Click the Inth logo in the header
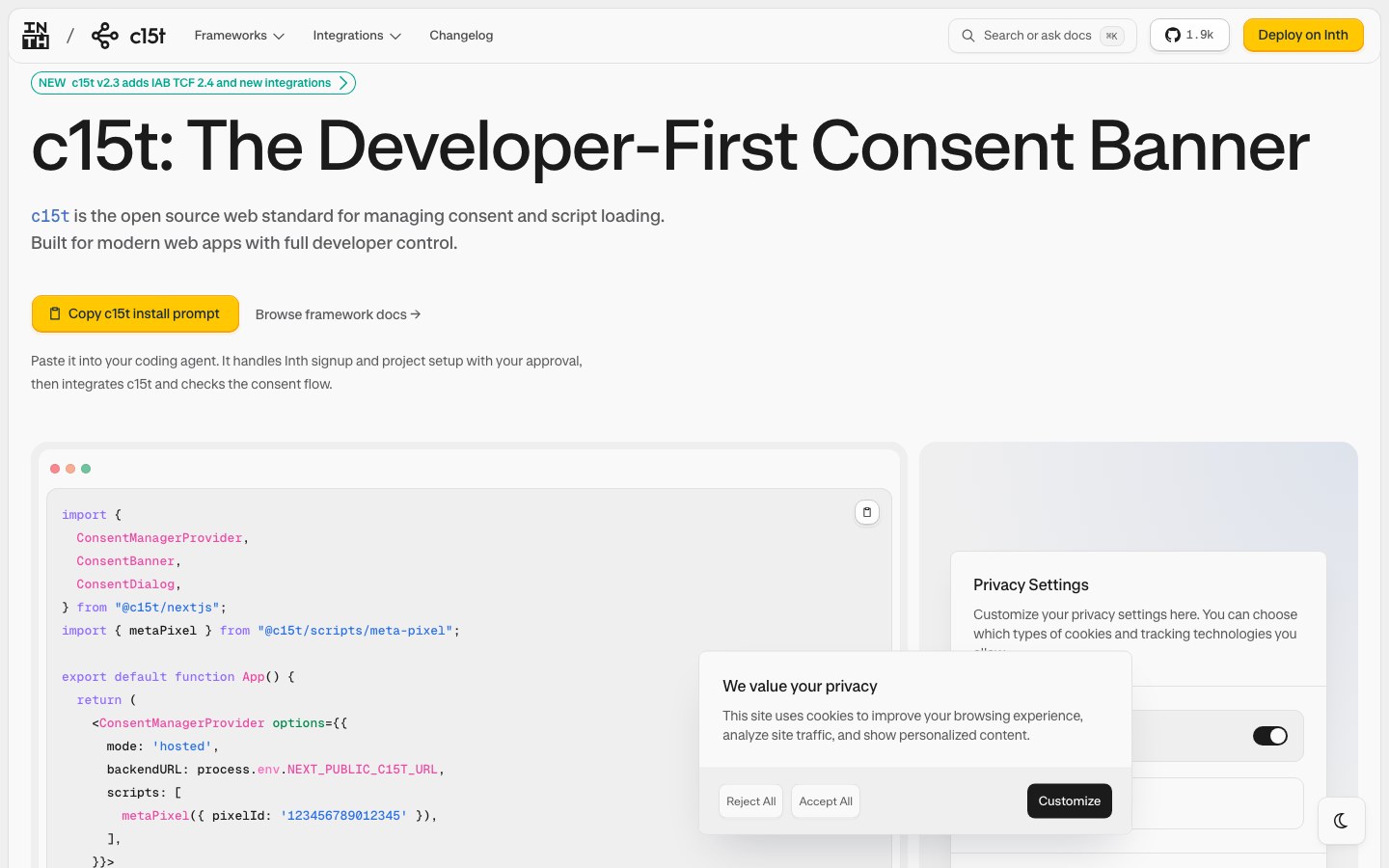The height and width of the screenshot is (868, 1389). pos(36,36)
